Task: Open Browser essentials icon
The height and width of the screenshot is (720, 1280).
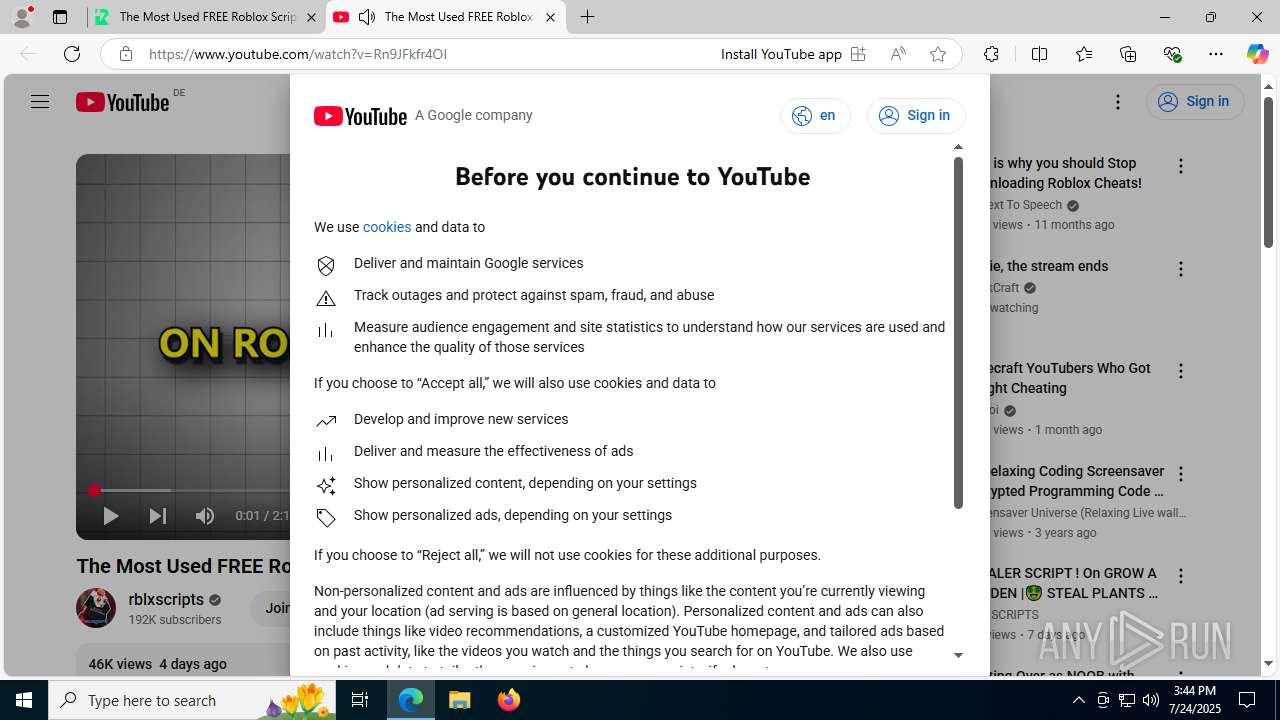Action: click(x=1172, y=54)
